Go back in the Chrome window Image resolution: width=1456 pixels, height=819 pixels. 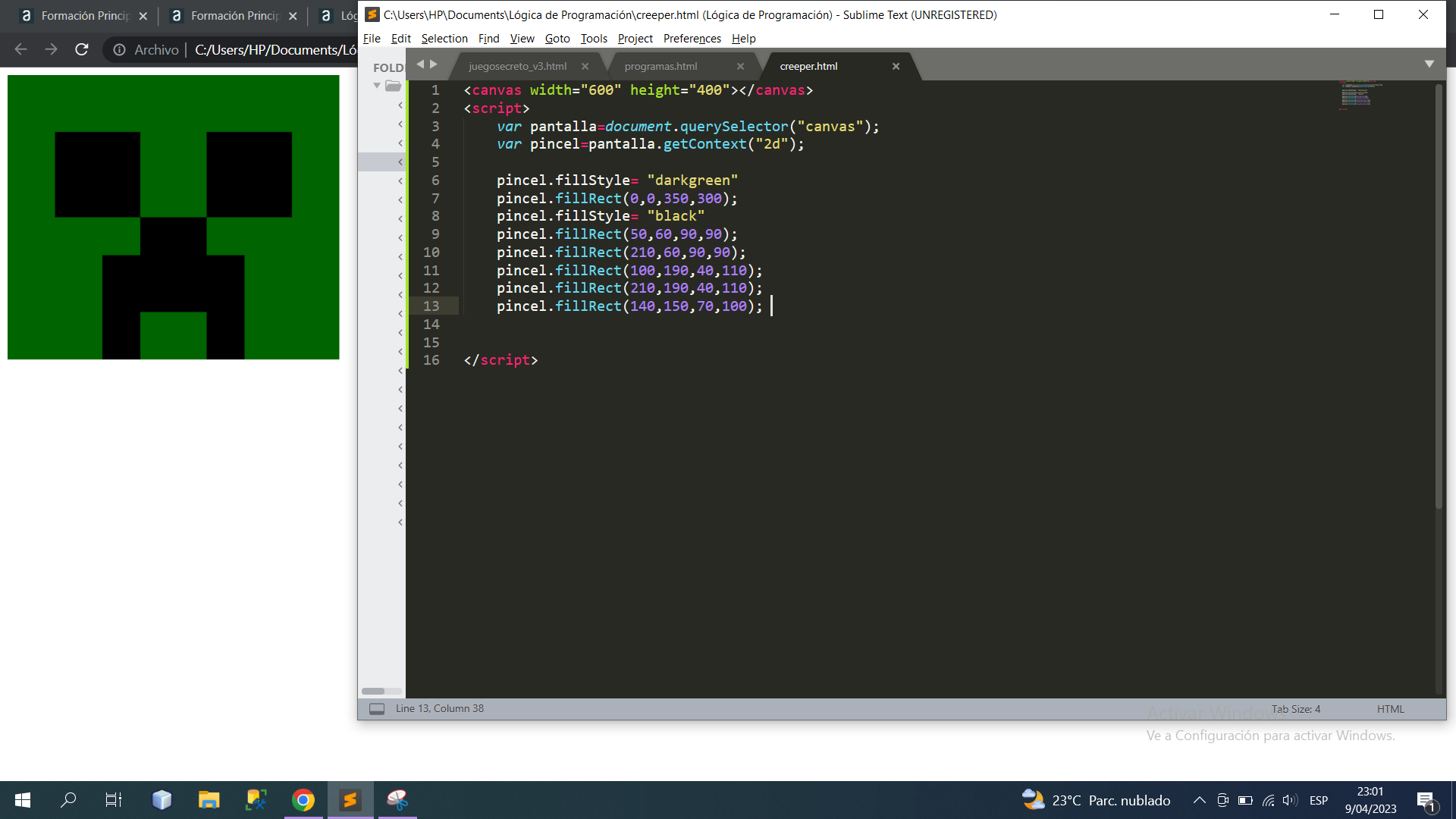pyautogui.click(x=20, y=49)
